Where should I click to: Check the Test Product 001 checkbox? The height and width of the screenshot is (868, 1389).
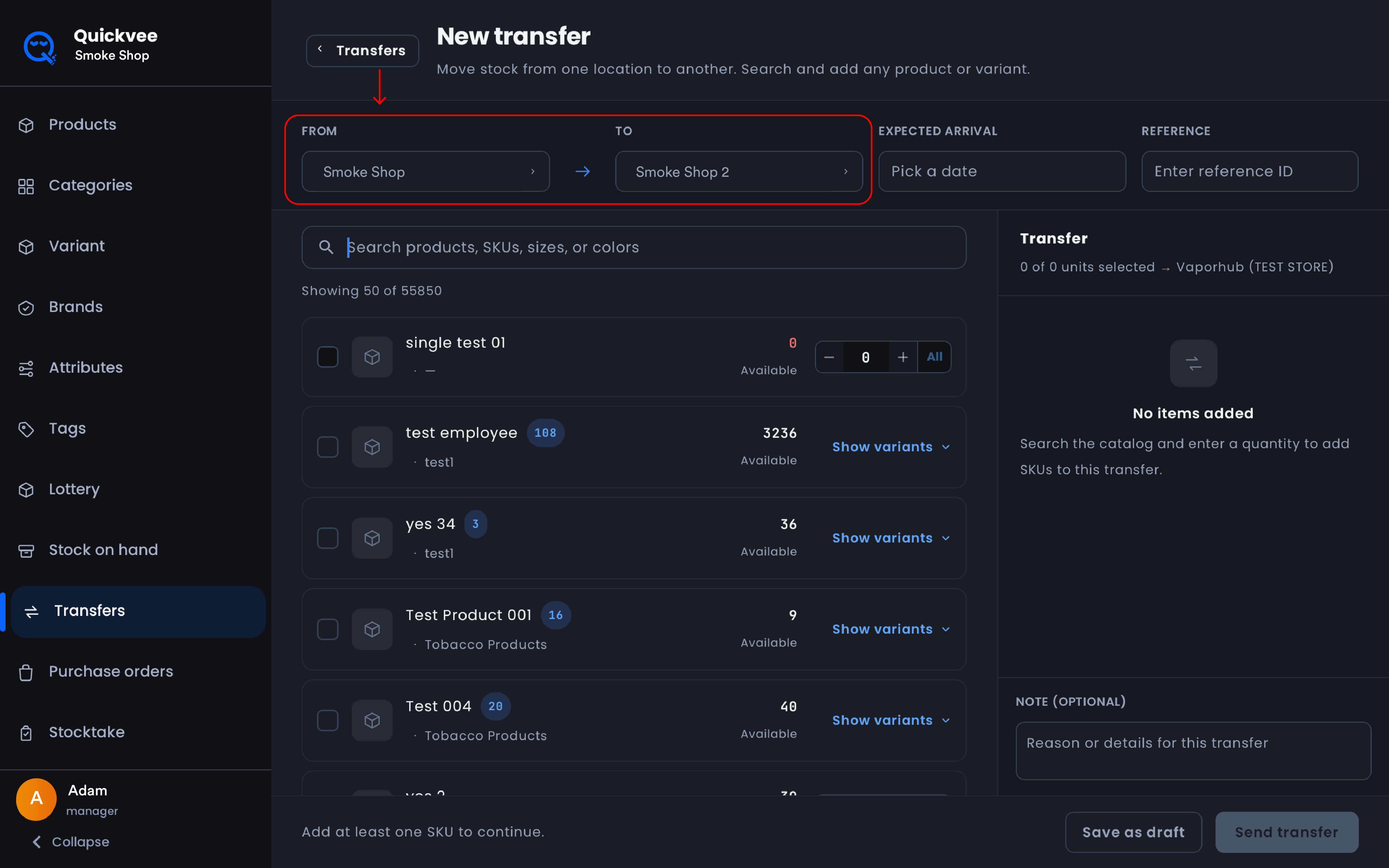pyautogui.click(x=328, y=629)
